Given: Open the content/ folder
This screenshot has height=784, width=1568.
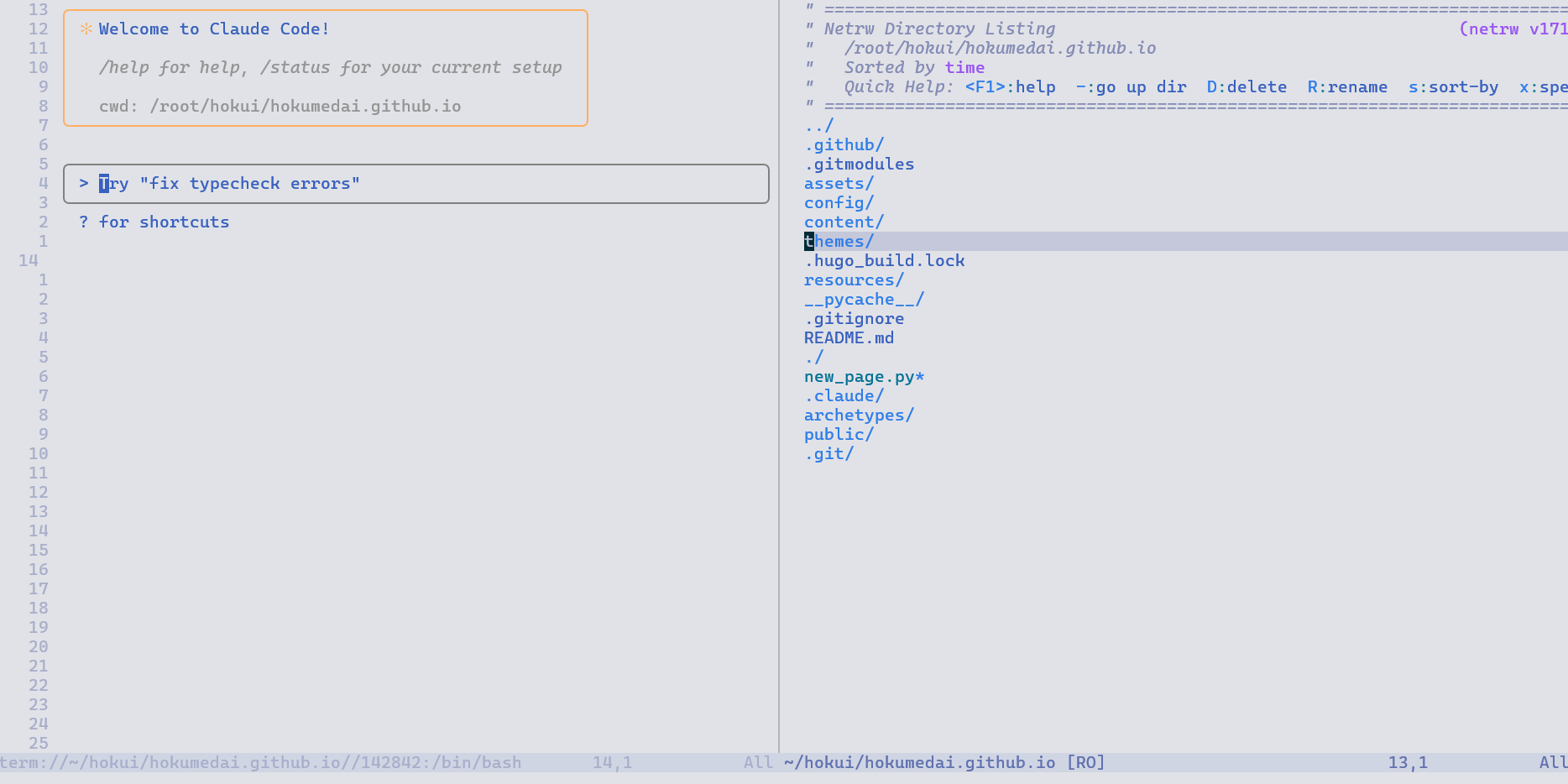Looking at the screenshot, I should coord(844,222).
